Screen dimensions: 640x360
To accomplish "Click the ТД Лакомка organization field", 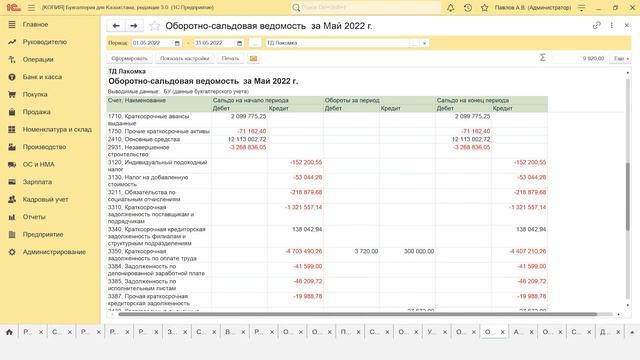I will [x=338, y=43].
